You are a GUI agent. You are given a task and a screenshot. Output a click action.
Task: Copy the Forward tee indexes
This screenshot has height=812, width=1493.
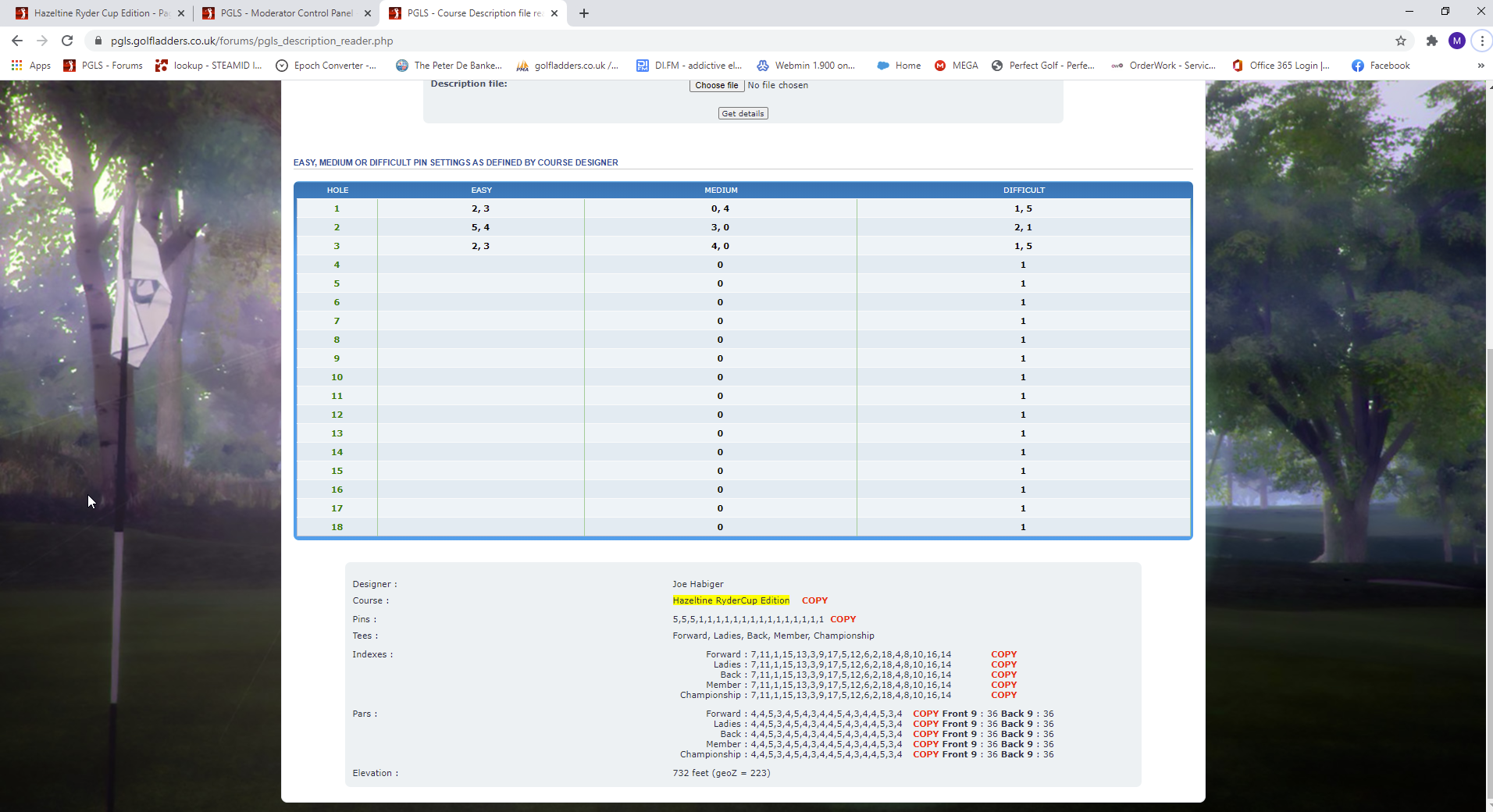[1003, 654]
